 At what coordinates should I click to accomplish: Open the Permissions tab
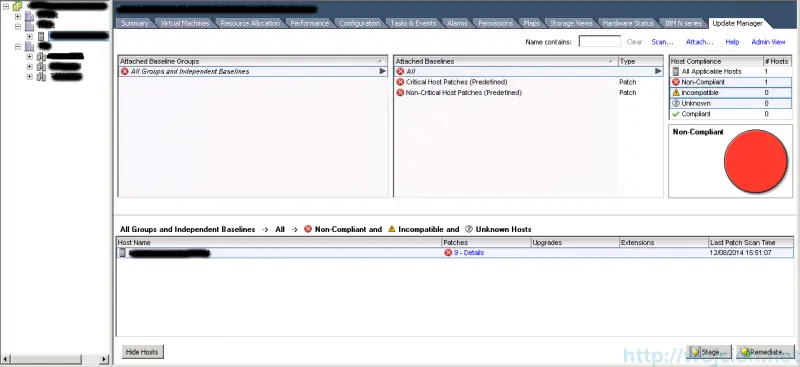point(495,23)
